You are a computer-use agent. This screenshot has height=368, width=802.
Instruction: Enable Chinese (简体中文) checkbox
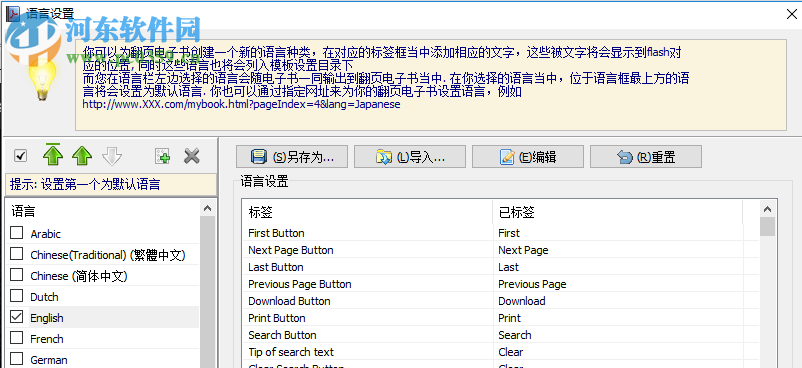tap(17, 275)
